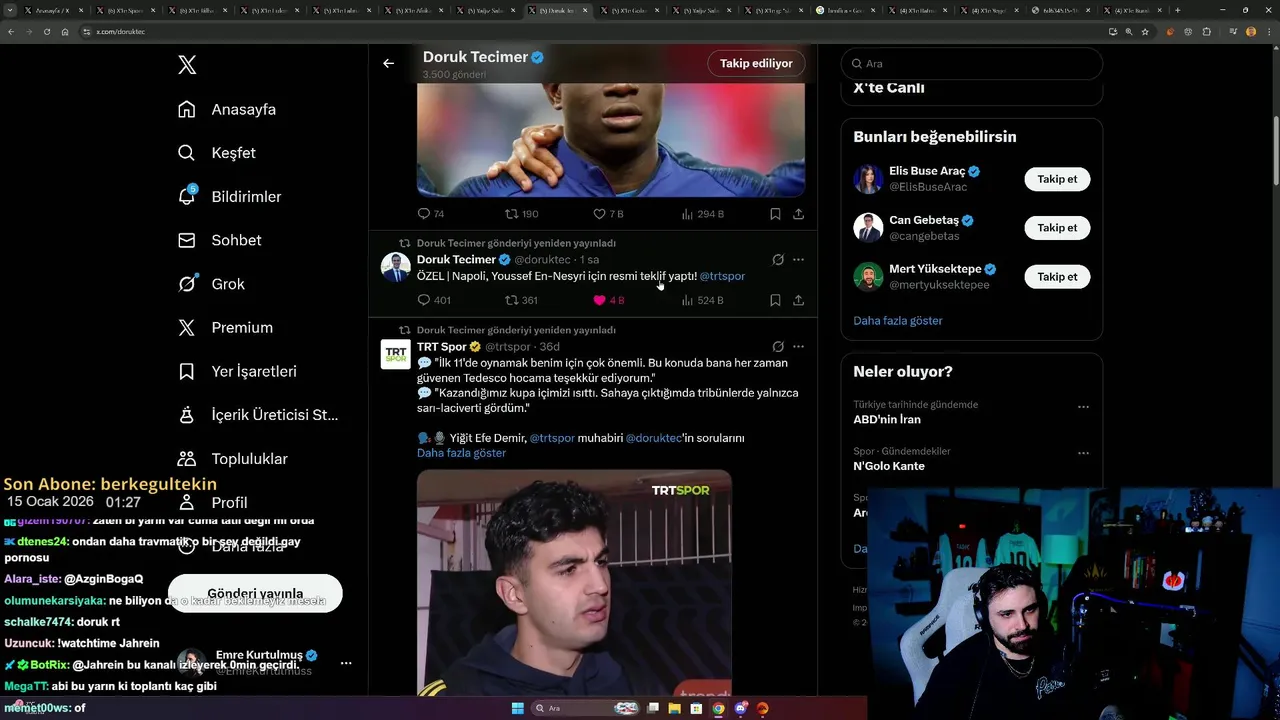Click Daha fazla göster under suggestions

[898, 321]
